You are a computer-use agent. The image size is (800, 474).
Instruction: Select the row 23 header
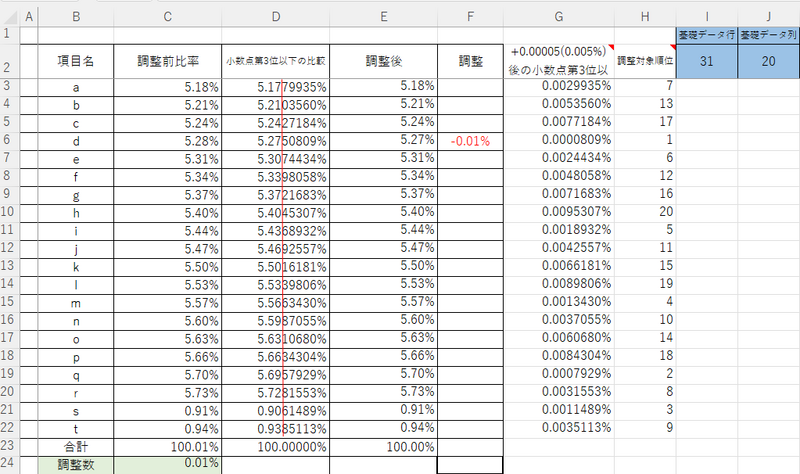pyautogui.click(x=8, y=447)
